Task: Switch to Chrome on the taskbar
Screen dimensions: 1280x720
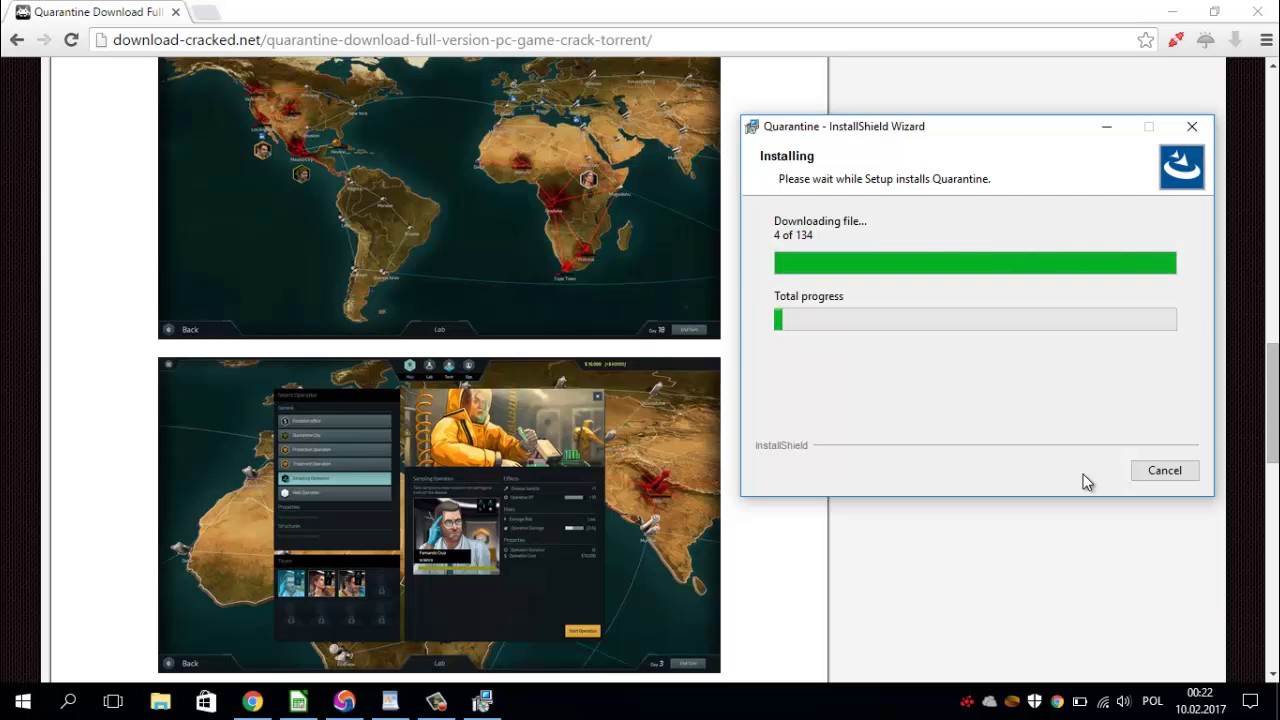Action: pyautogui.click(x=252, y=701)
